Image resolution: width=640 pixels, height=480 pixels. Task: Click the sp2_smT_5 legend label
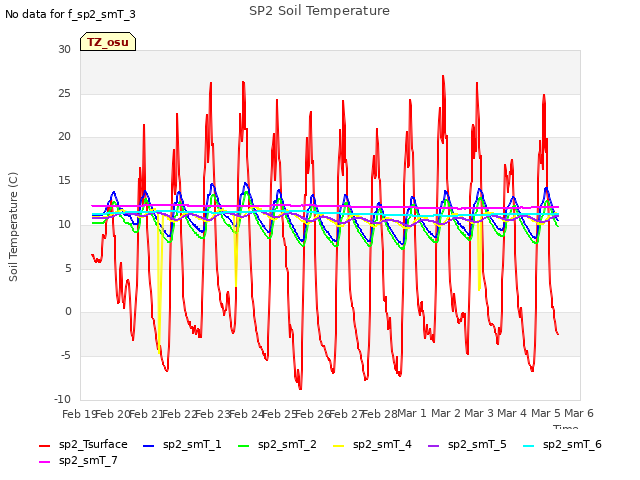point(477,444)
